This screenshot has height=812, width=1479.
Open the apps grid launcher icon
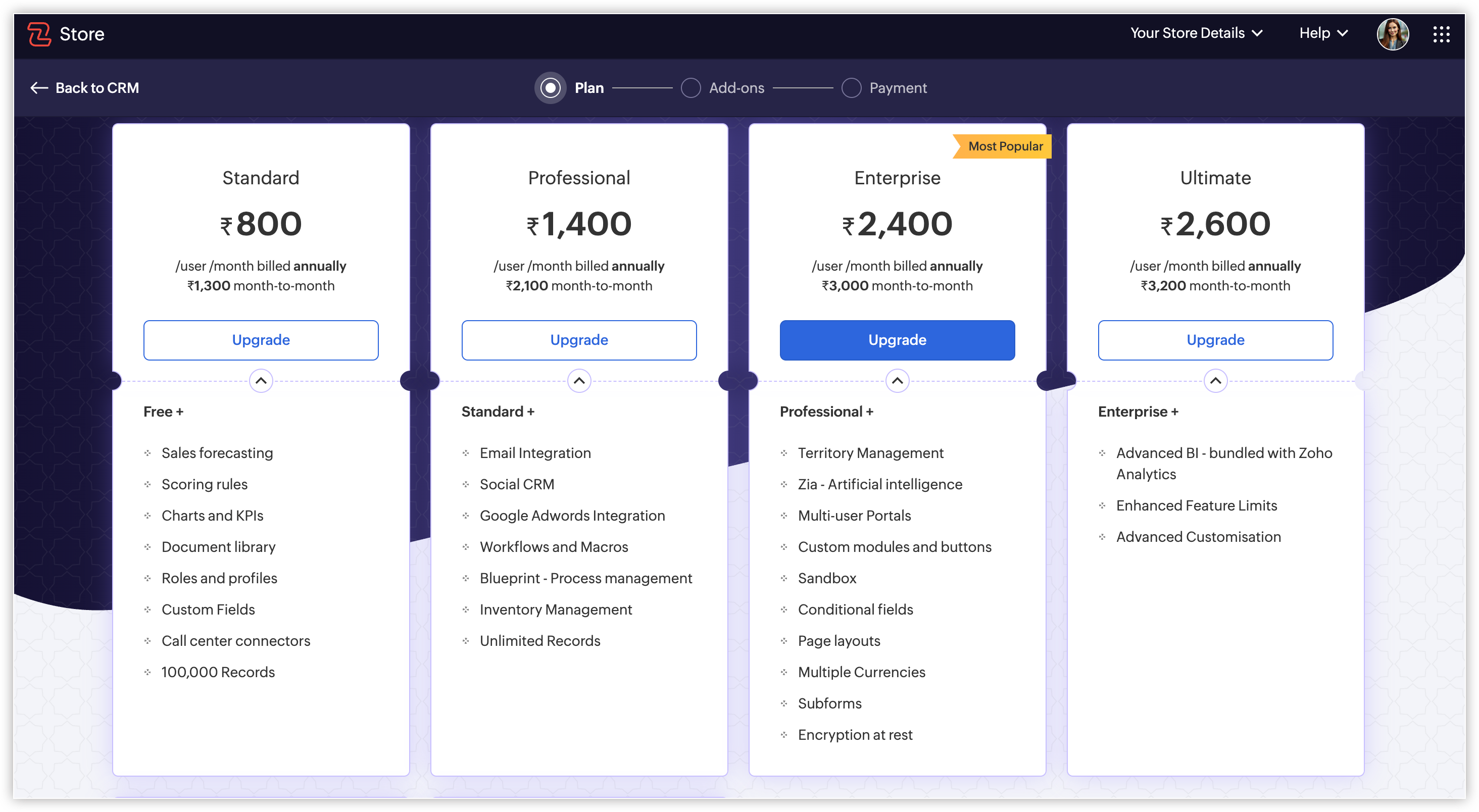coord(1441,34)
